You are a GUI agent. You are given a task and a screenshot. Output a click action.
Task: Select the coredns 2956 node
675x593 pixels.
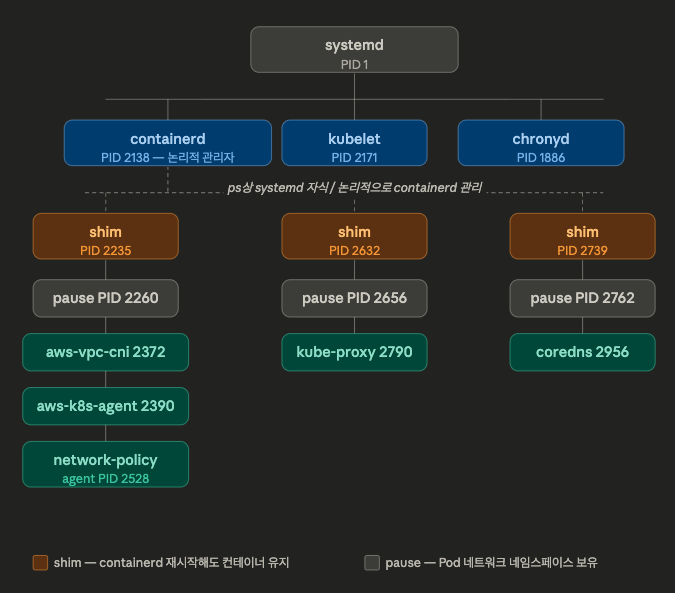(582, 352)
